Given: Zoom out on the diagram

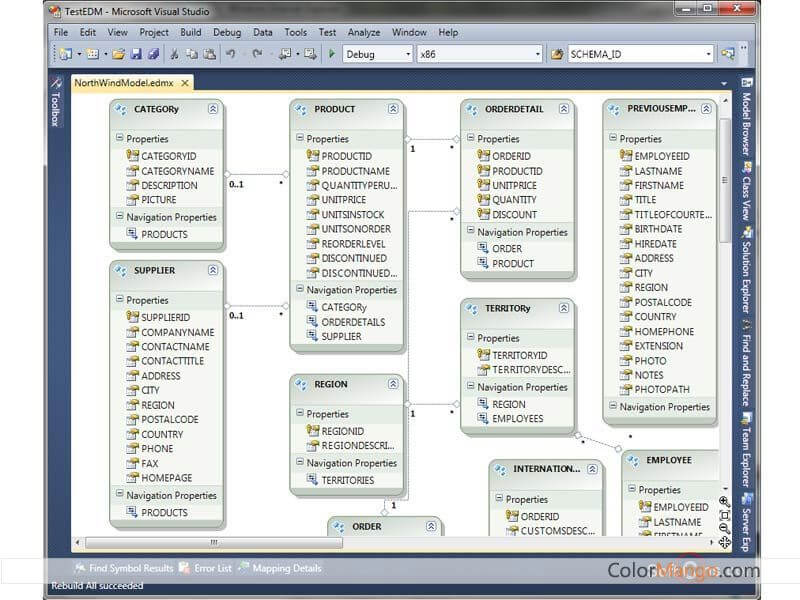Looking at the screenshot, I should click(x=724, y=529).
